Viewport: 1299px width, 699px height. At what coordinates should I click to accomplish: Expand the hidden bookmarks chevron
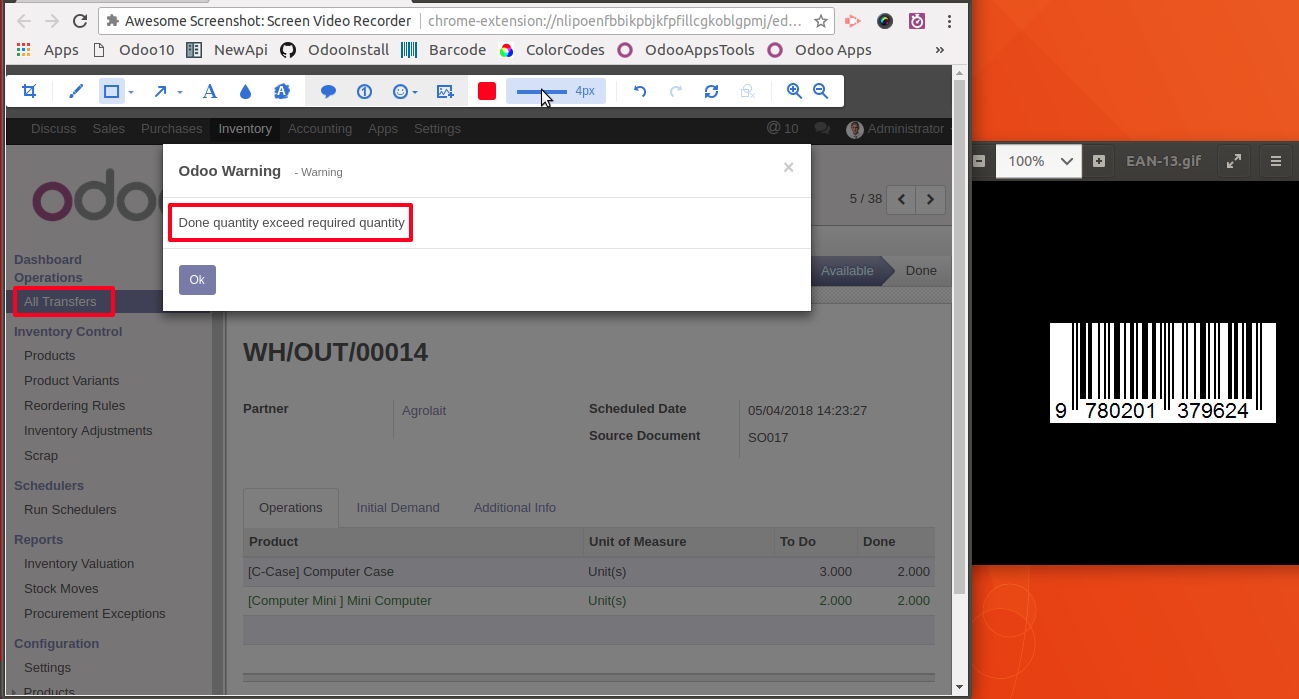940,50
